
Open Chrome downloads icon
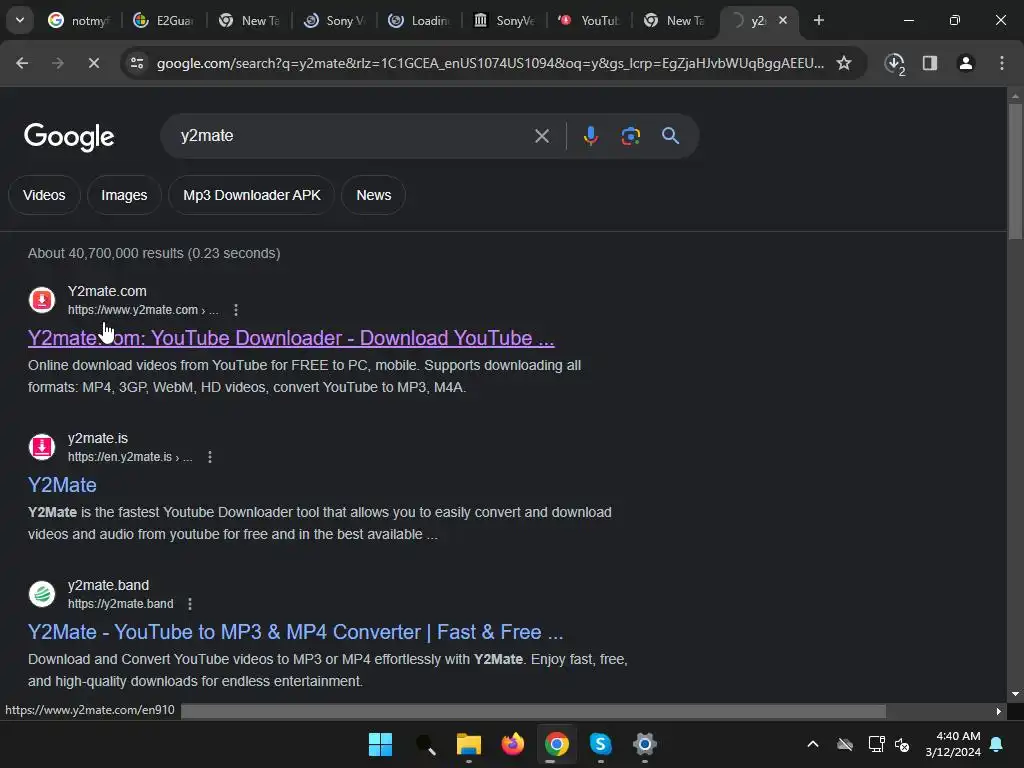coord(895,63)
